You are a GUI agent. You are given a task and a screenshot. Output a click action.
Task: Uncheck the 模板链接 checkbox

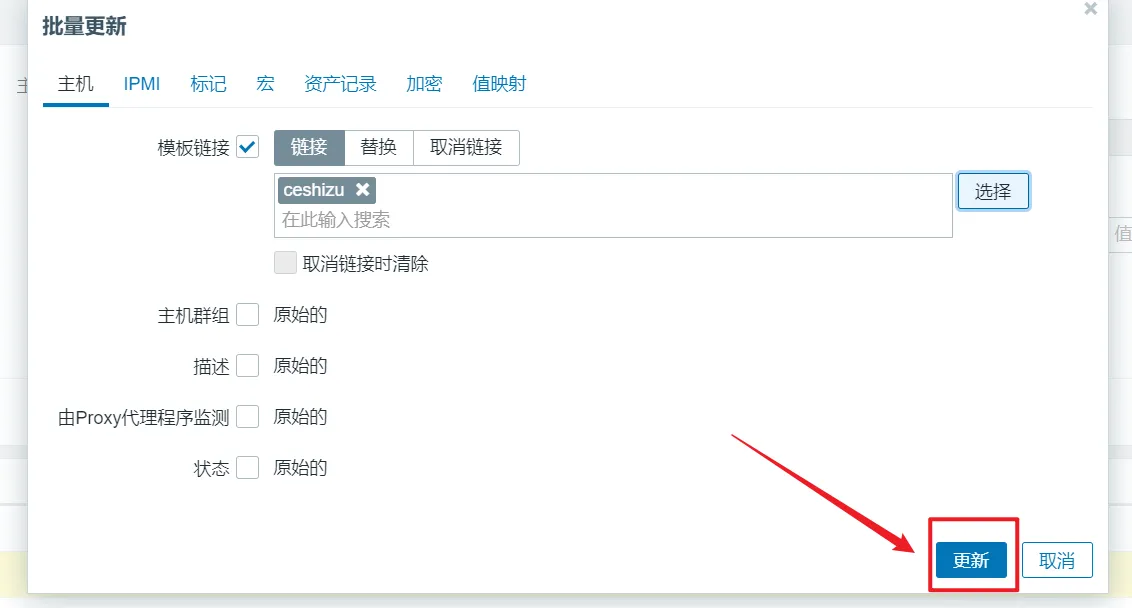[248, 147]
